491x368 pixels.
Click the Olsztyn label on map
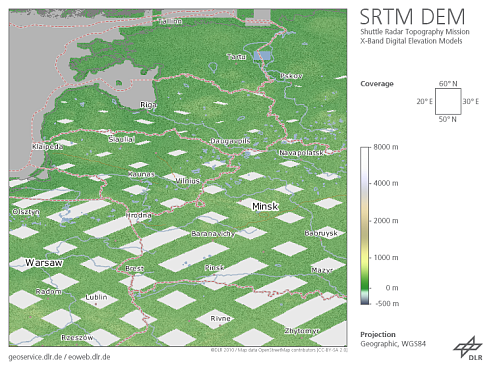tap(26, 212)
